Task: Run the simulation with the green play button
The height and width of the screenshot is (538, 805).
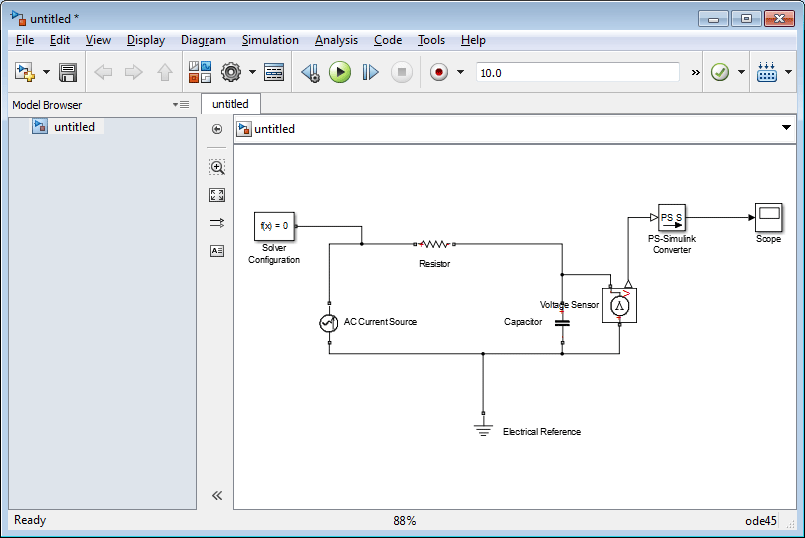Action: [x=340, y=72]
